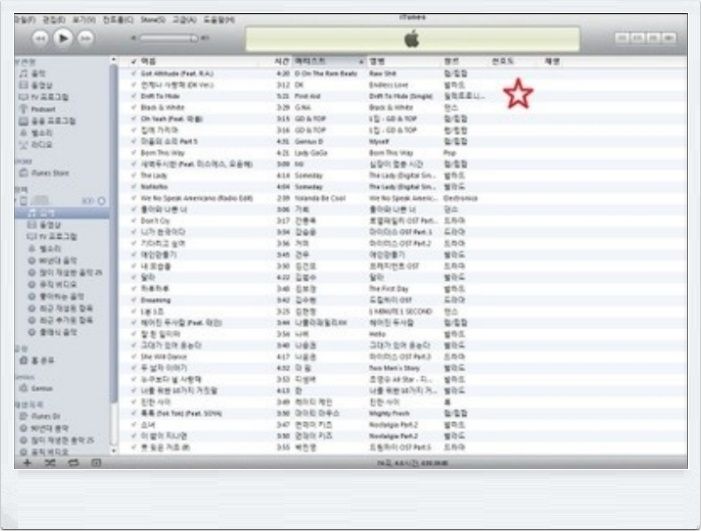
Task: Open the 편집(E) menu
Action: pyautogui.click(x=54, y=20)
